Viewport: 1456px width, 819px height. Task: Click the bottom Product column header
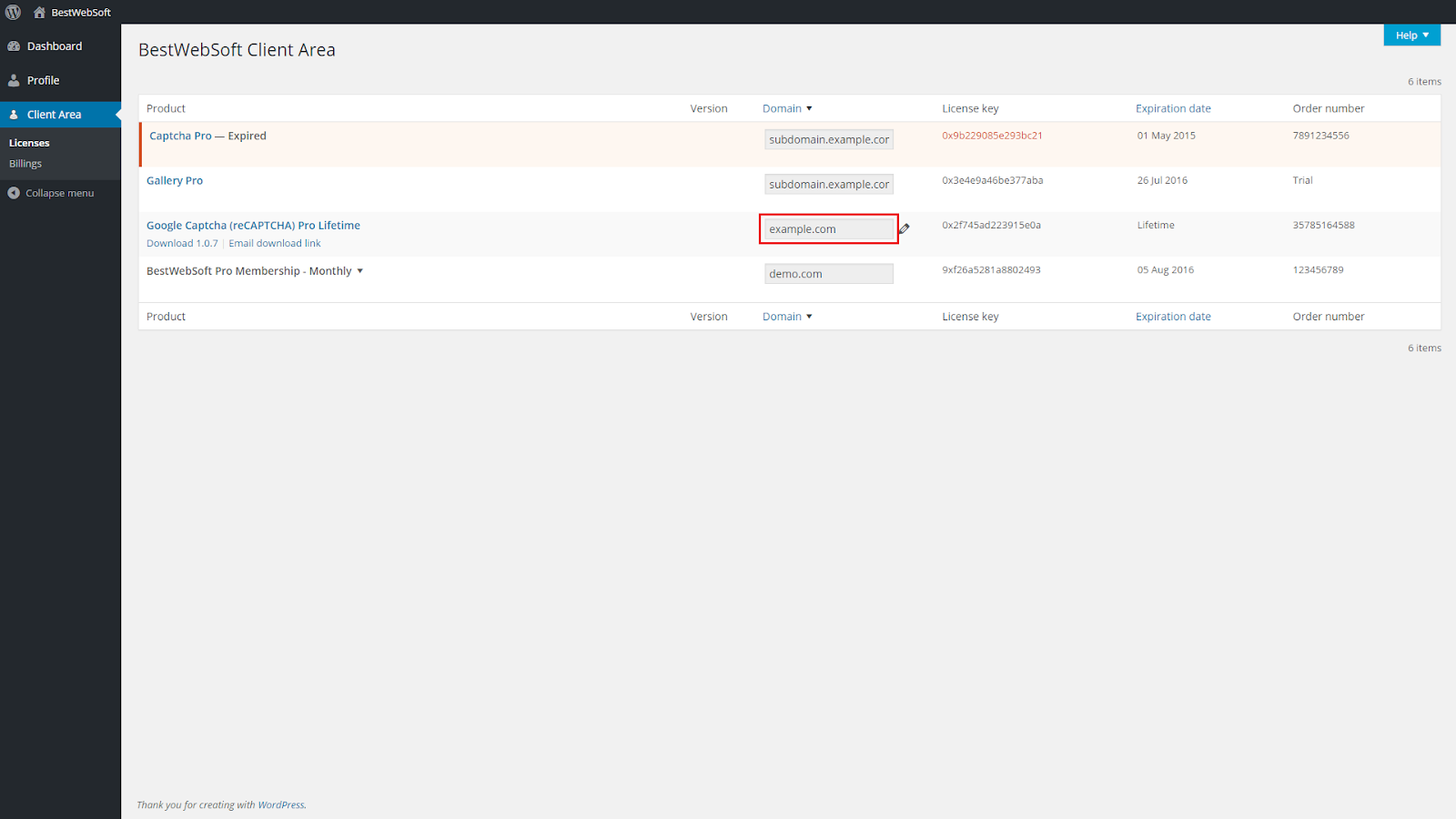pyautogui.click(x=166, y=317)
